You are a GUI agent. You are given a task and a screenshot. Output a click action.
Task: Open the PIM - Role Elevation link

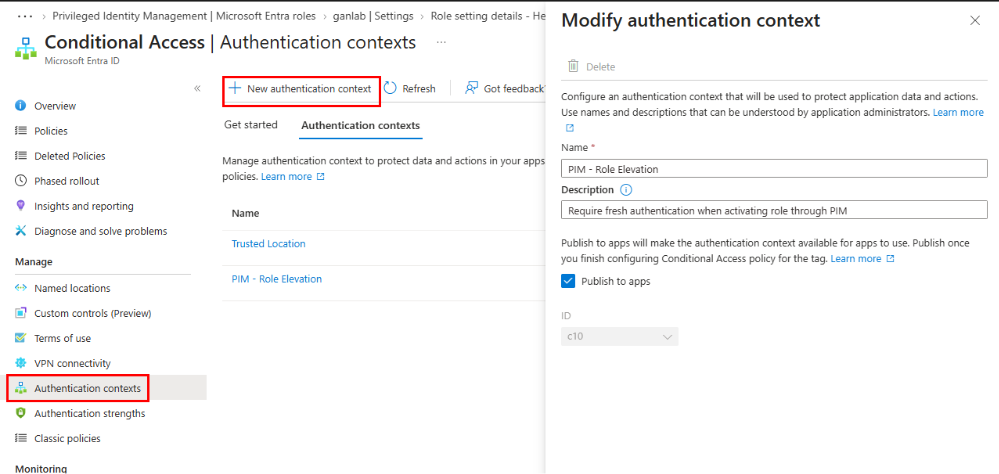pyautogui.click(x=277, y=278)
